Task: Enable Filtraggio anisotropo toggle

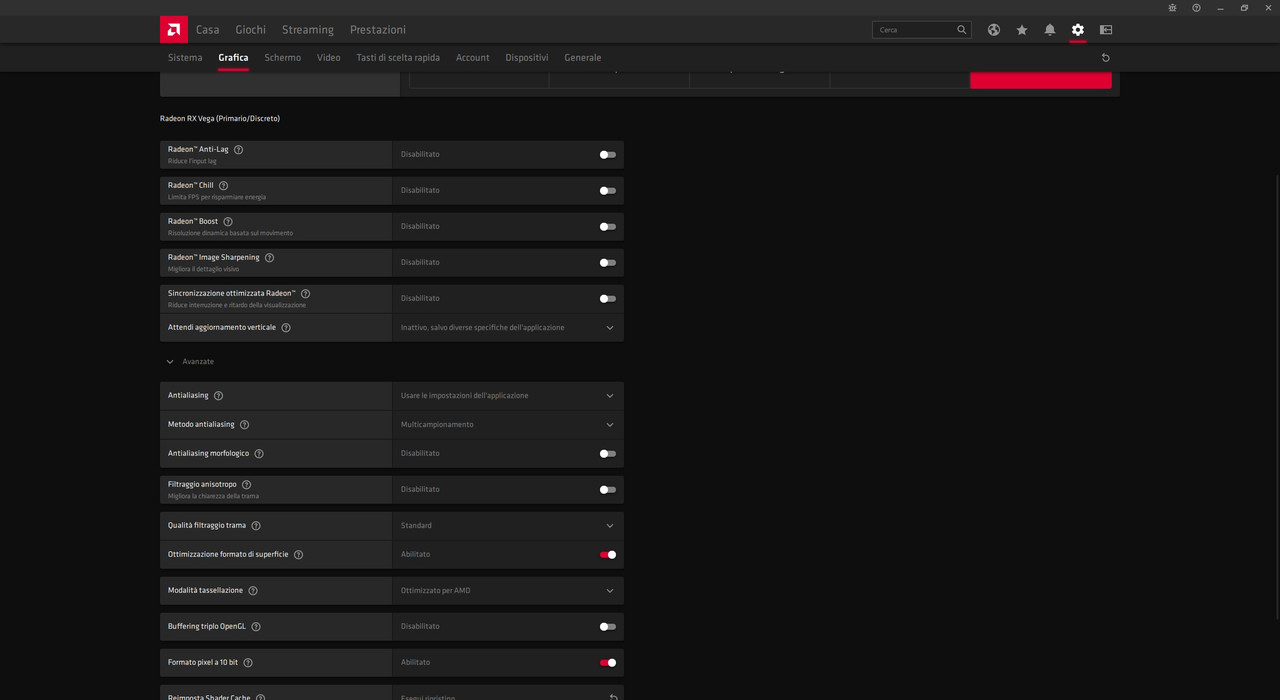Action: (608, 490)
